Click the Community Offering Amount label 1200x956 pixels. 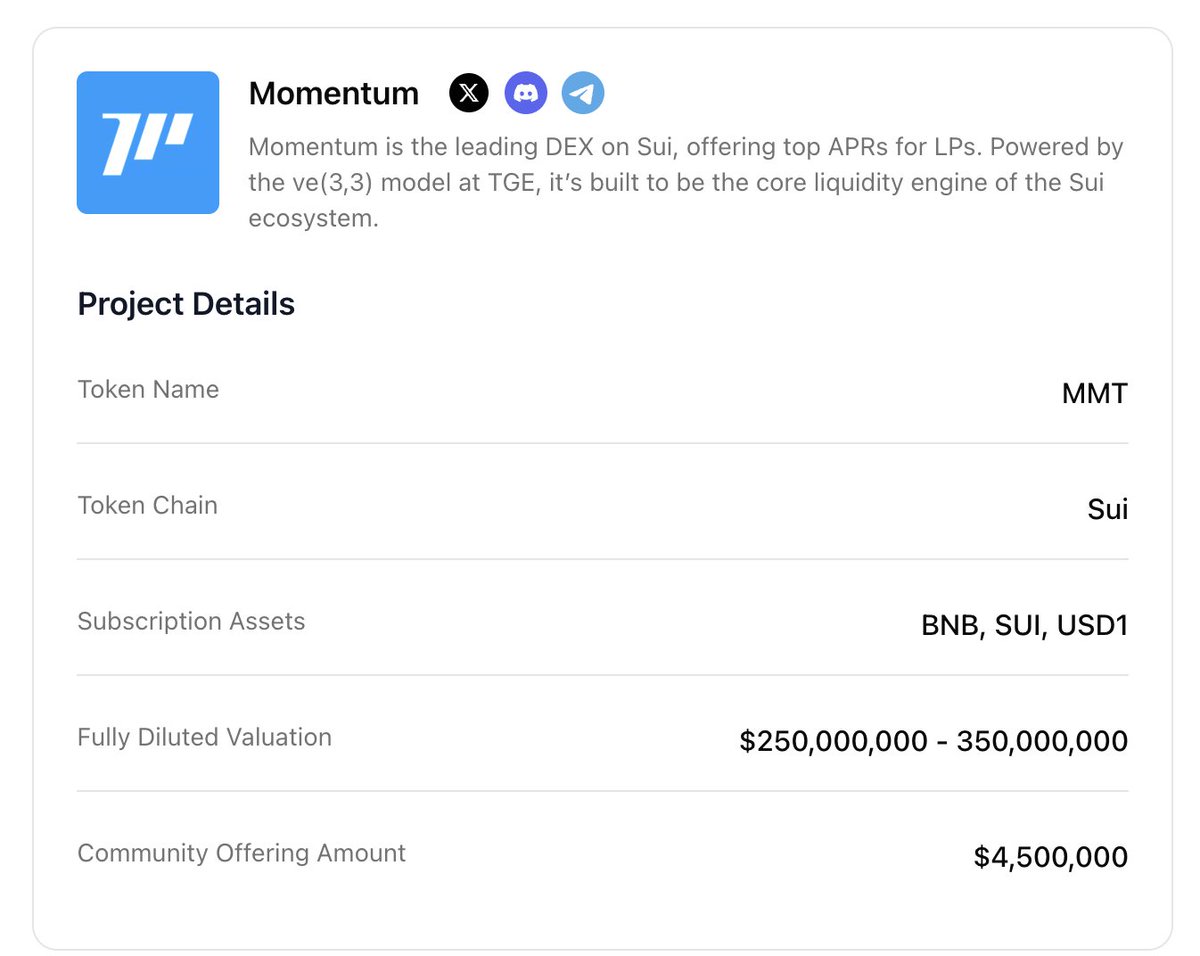241,853
